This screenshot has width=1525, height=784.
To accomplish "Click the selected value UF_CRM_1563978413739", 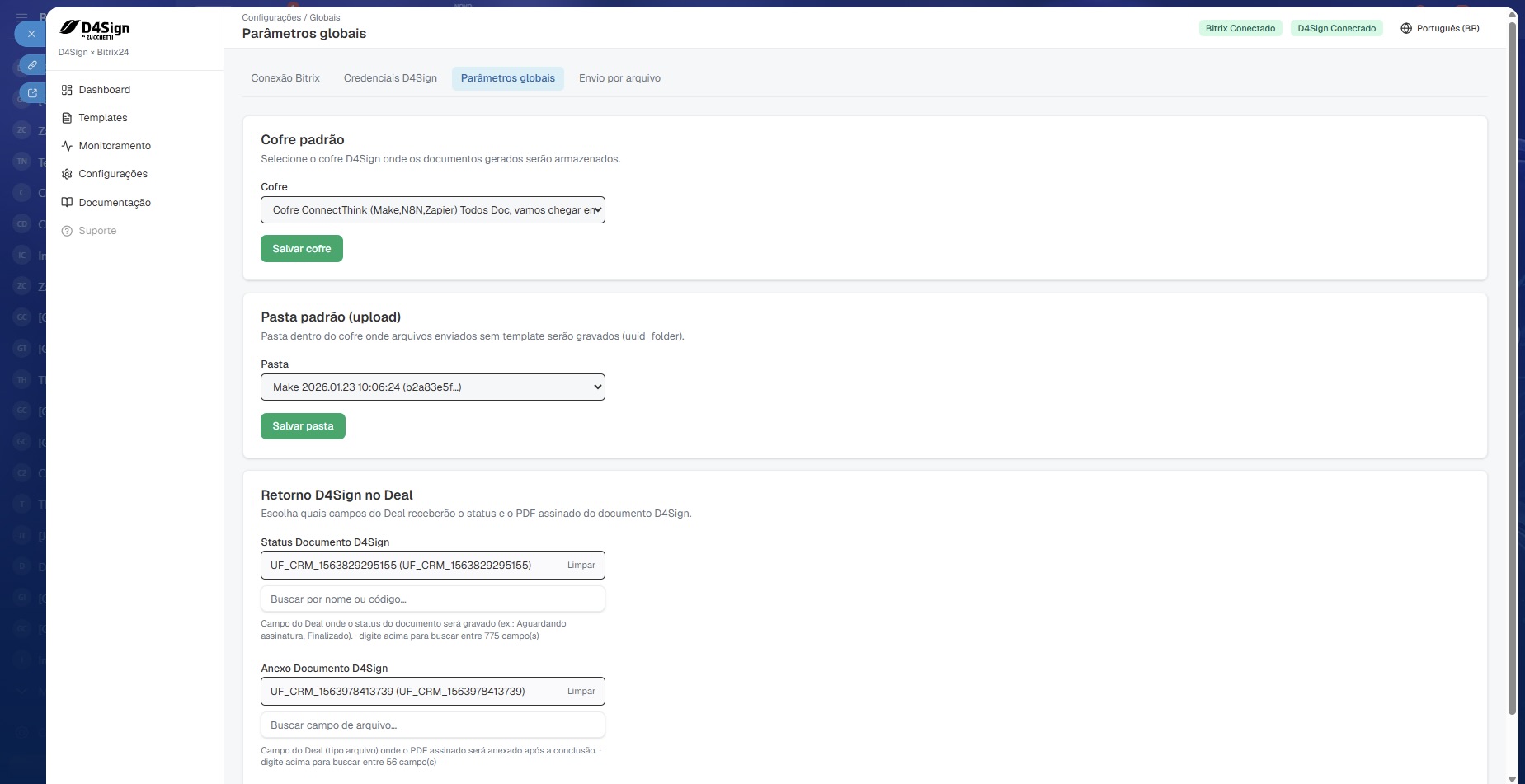I will point(398,692).
